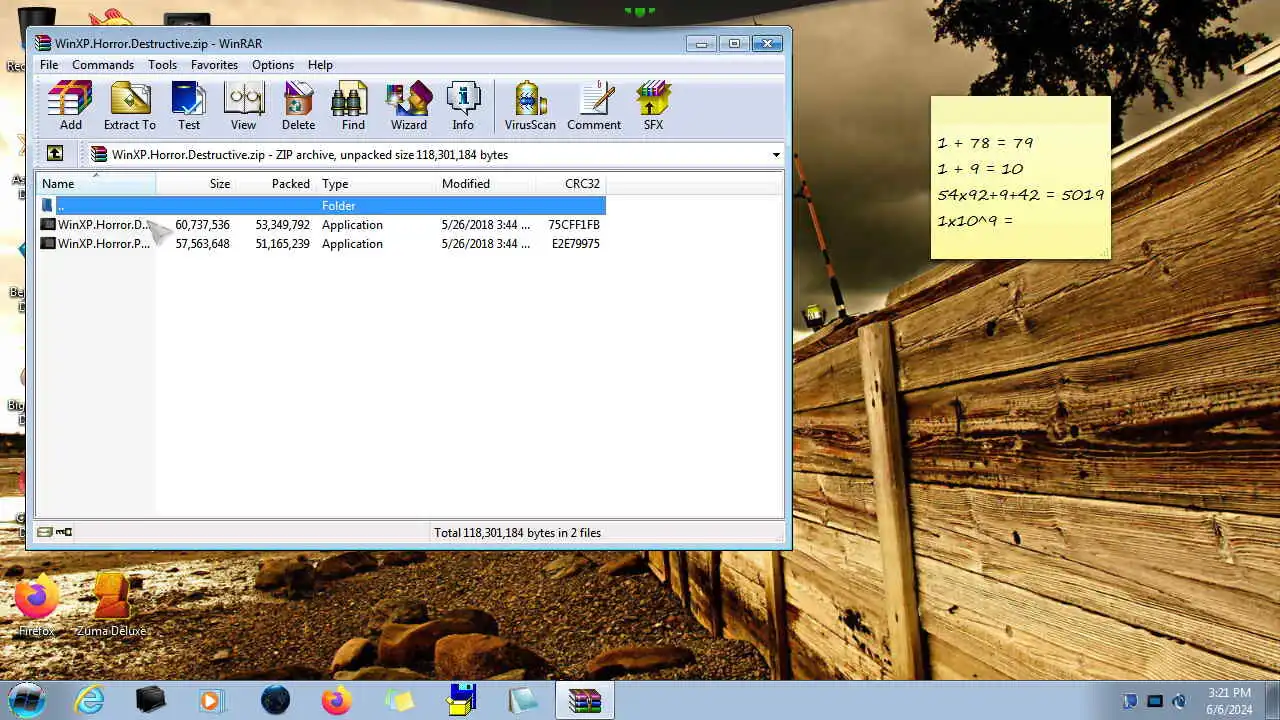Click the archive path address field
1280x720 pixels.
coord(435,155)
